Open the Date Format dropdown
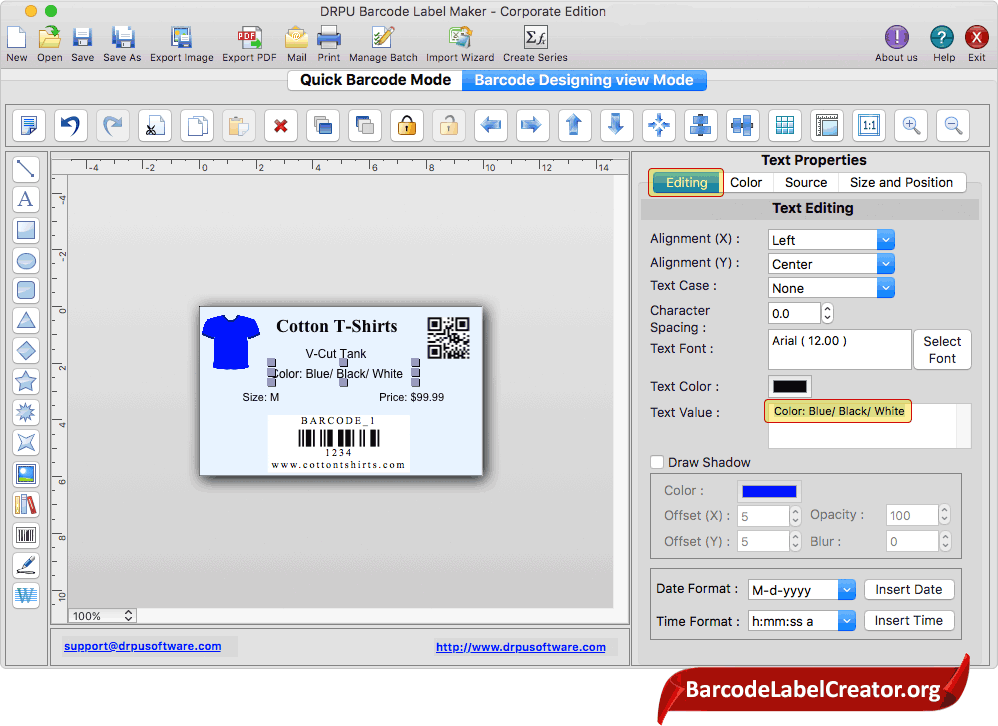The height and width of the screenshot is (726, 998). (801, 590)
